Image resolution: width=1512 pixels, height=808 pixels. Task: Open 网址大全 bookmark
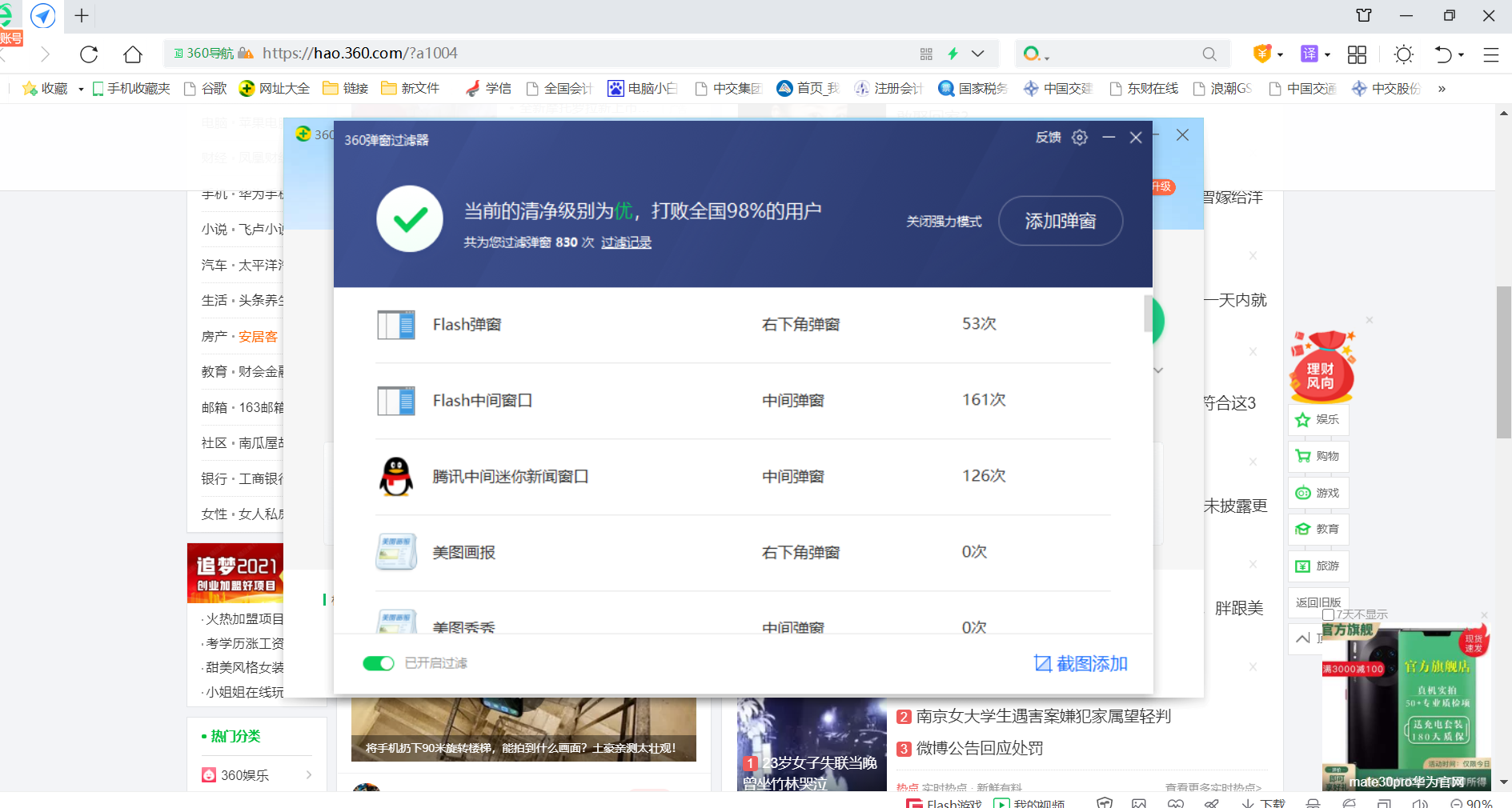click(x=275, y=88)
